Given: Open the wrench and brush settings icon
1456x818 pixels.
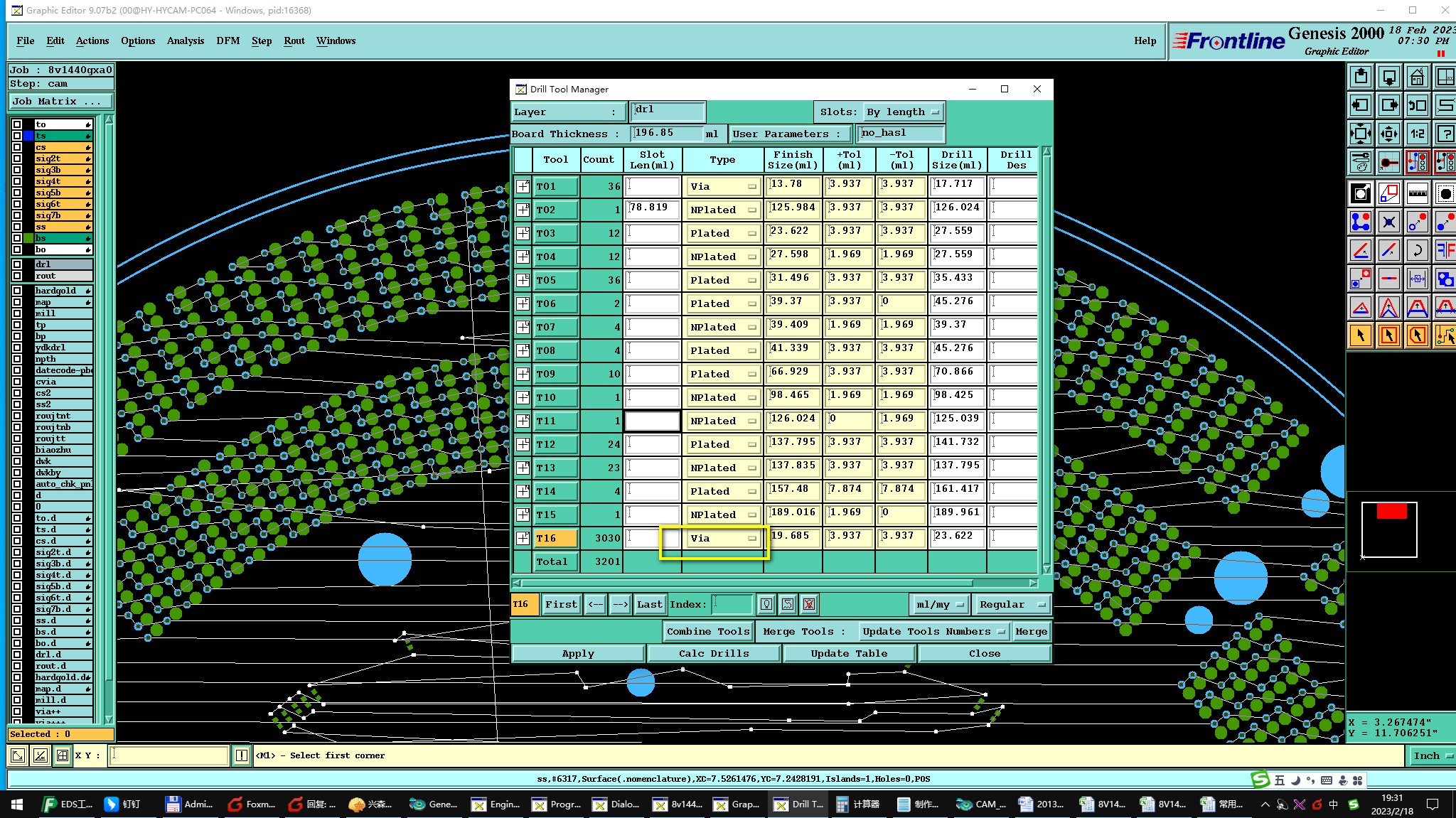Looking at the screenshot, I should [1360, 162].
